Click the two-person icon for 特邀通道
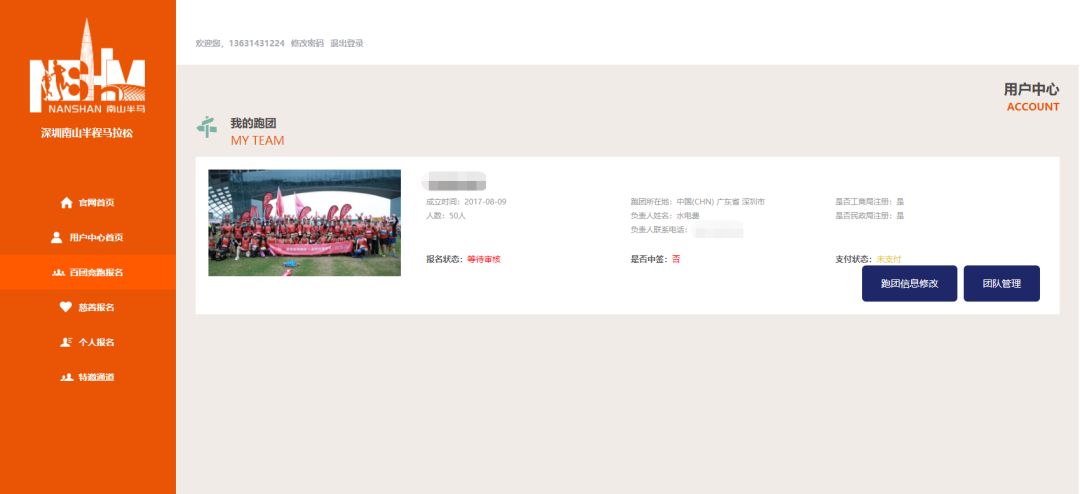The image size is (1080, 494). [67, 377]
